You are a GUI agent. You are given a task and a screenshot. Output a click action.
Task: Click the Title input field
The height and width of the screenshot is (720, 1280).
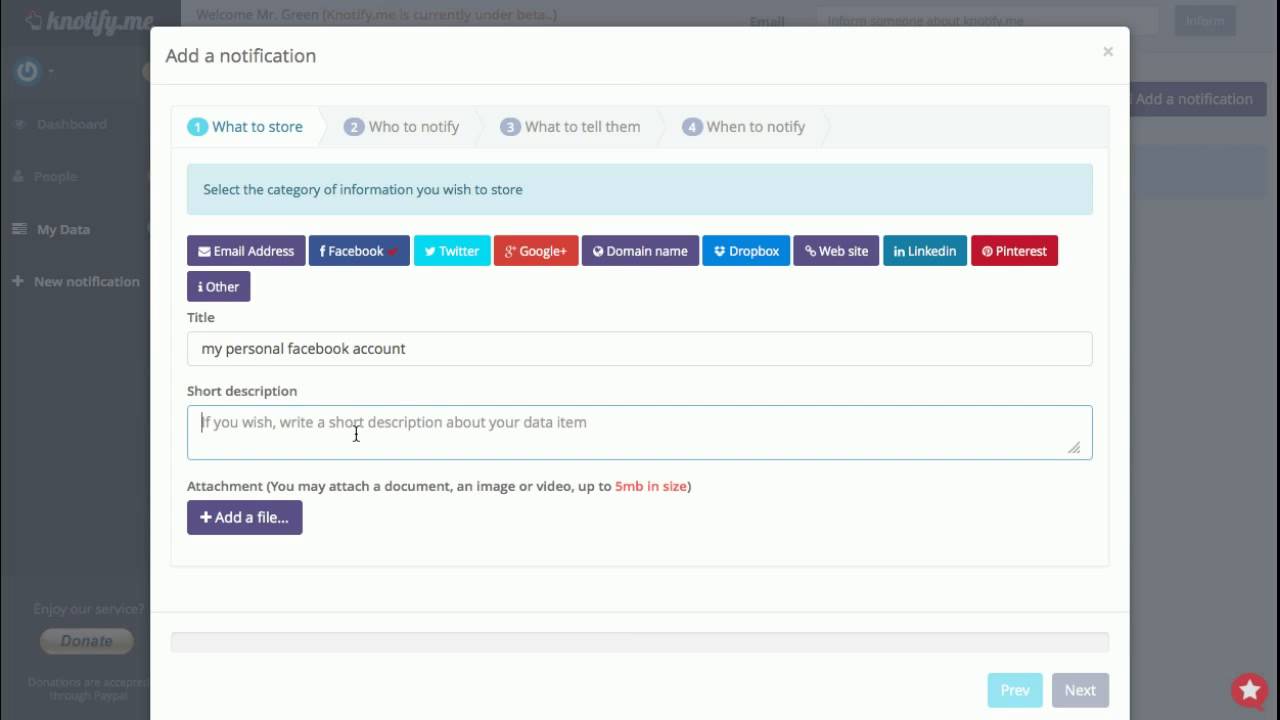[640, 349]
